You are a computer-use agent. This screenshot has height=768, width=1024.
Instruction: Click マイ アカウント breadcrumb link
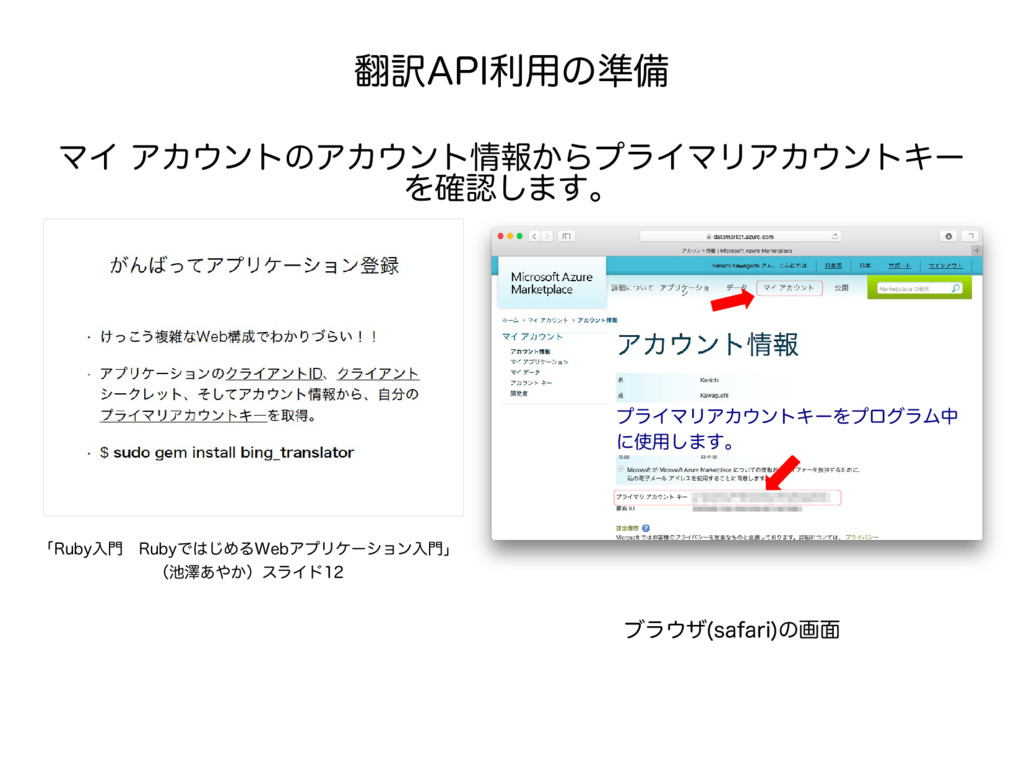547,320
